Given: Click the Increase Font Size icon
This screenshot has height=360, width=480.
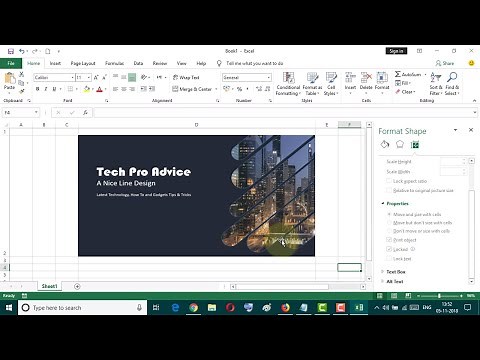Looking at the screenshot, I should [96, 77].
